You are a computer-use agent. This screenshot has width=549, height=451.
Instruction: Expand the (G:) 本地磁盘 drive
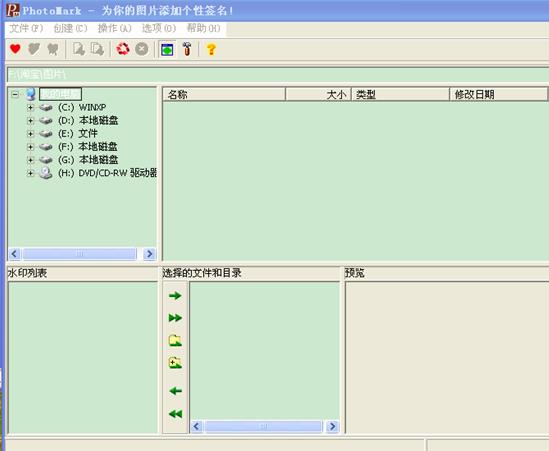coord(30,160)
